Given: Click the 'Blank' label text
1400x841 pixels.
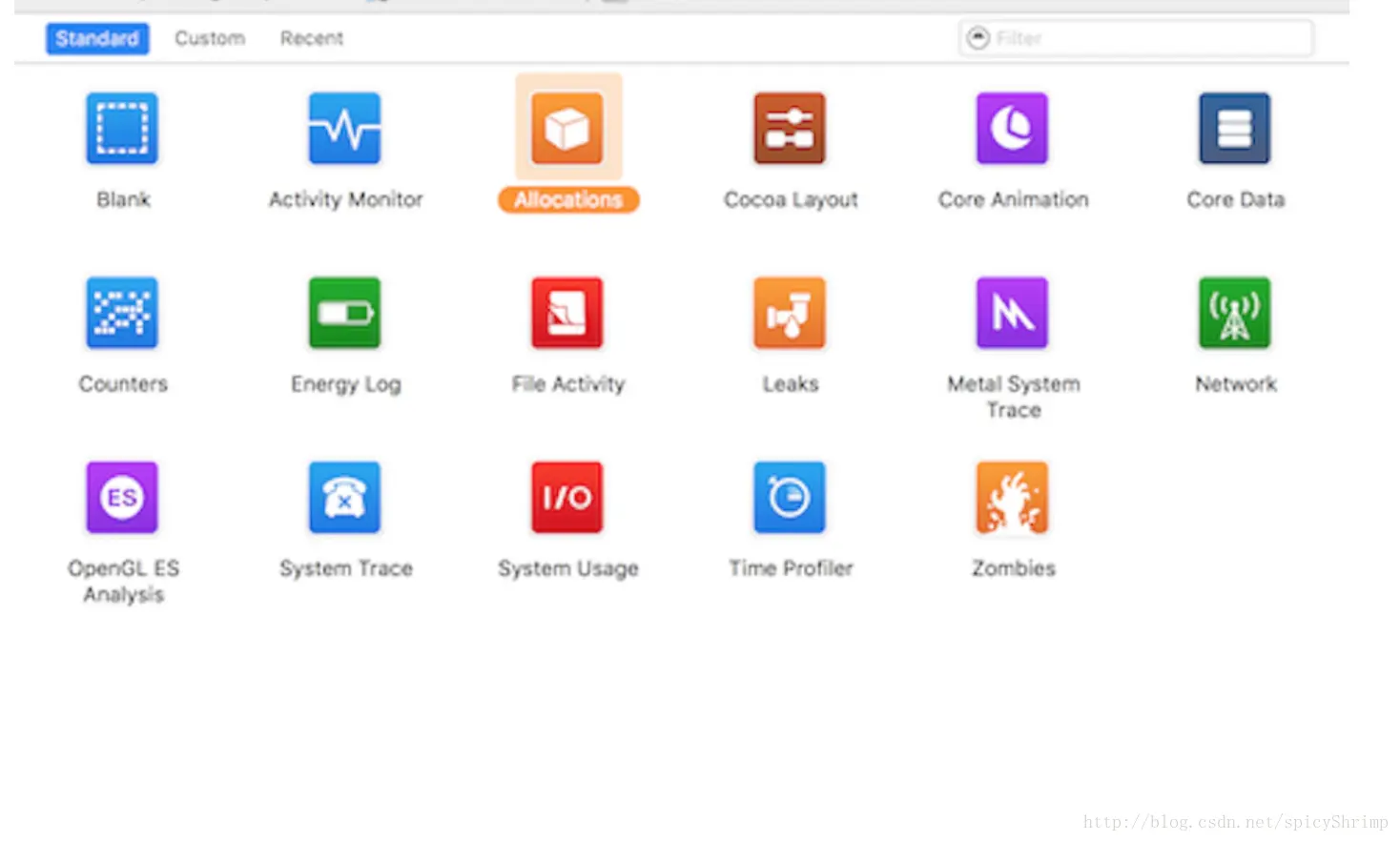Looking at the screenshot, I should point(123,199).
